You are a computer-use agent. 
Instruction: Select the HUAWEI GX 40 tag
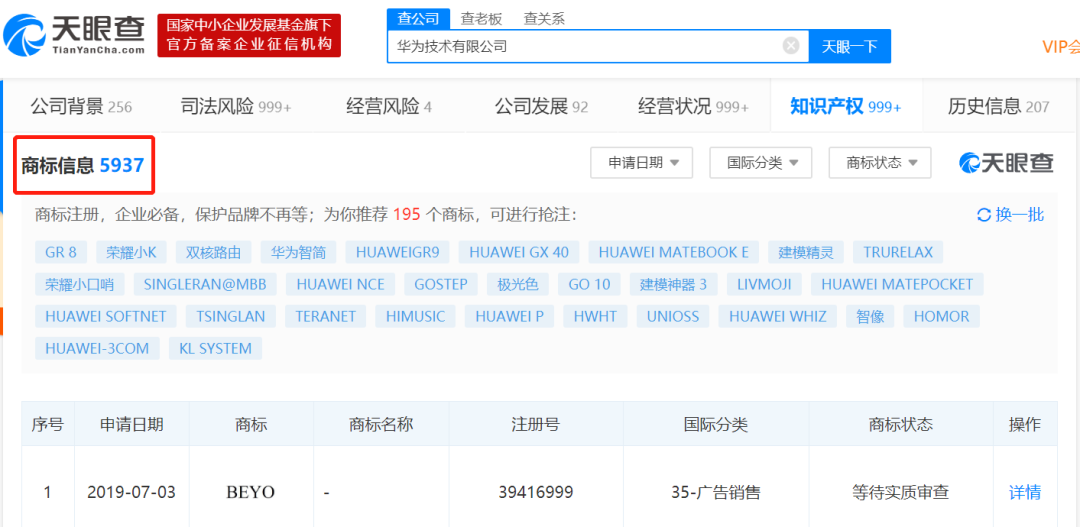519,252
